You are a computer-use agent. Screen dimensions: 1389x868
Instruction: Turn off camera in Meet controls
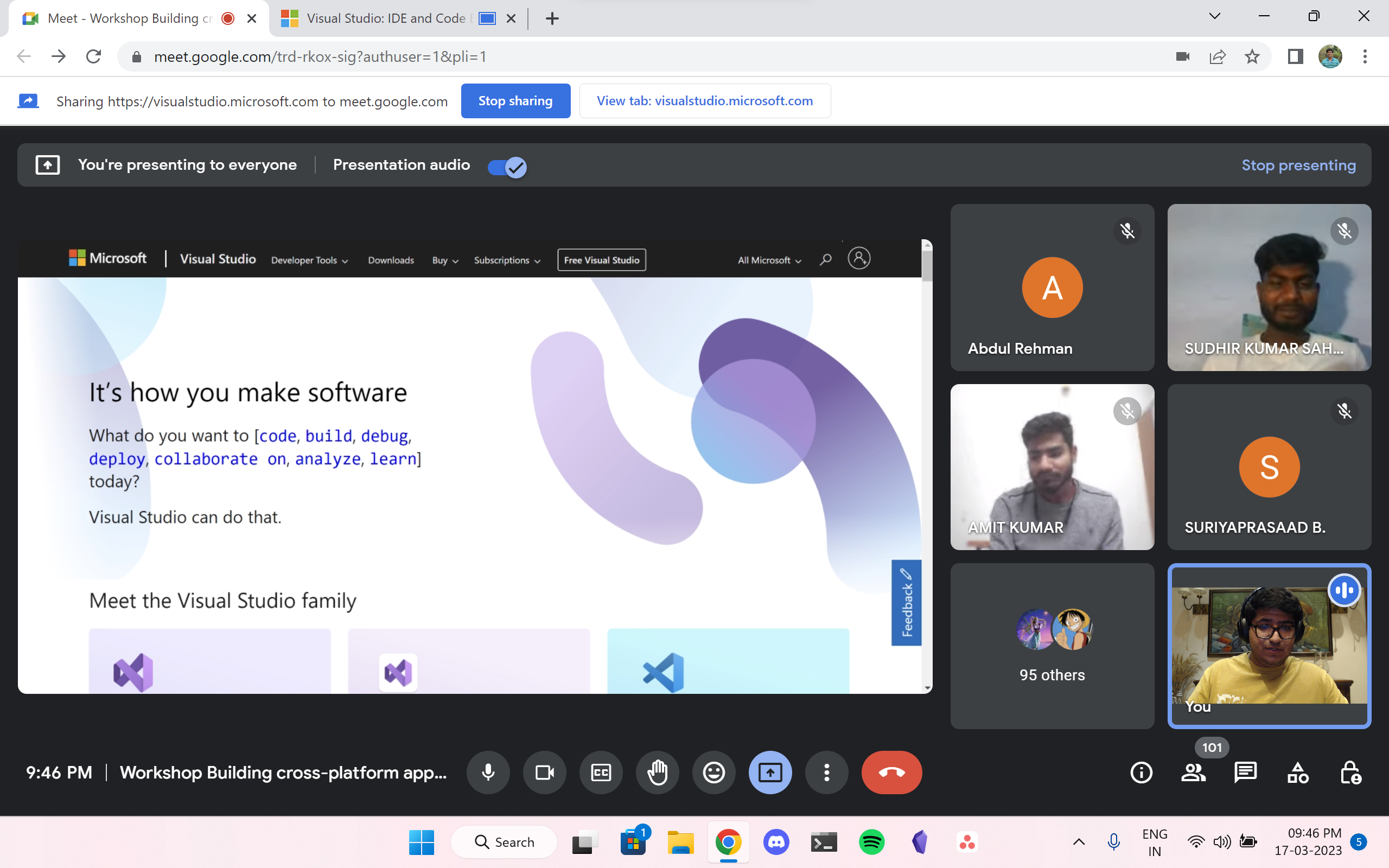(544, 772)
